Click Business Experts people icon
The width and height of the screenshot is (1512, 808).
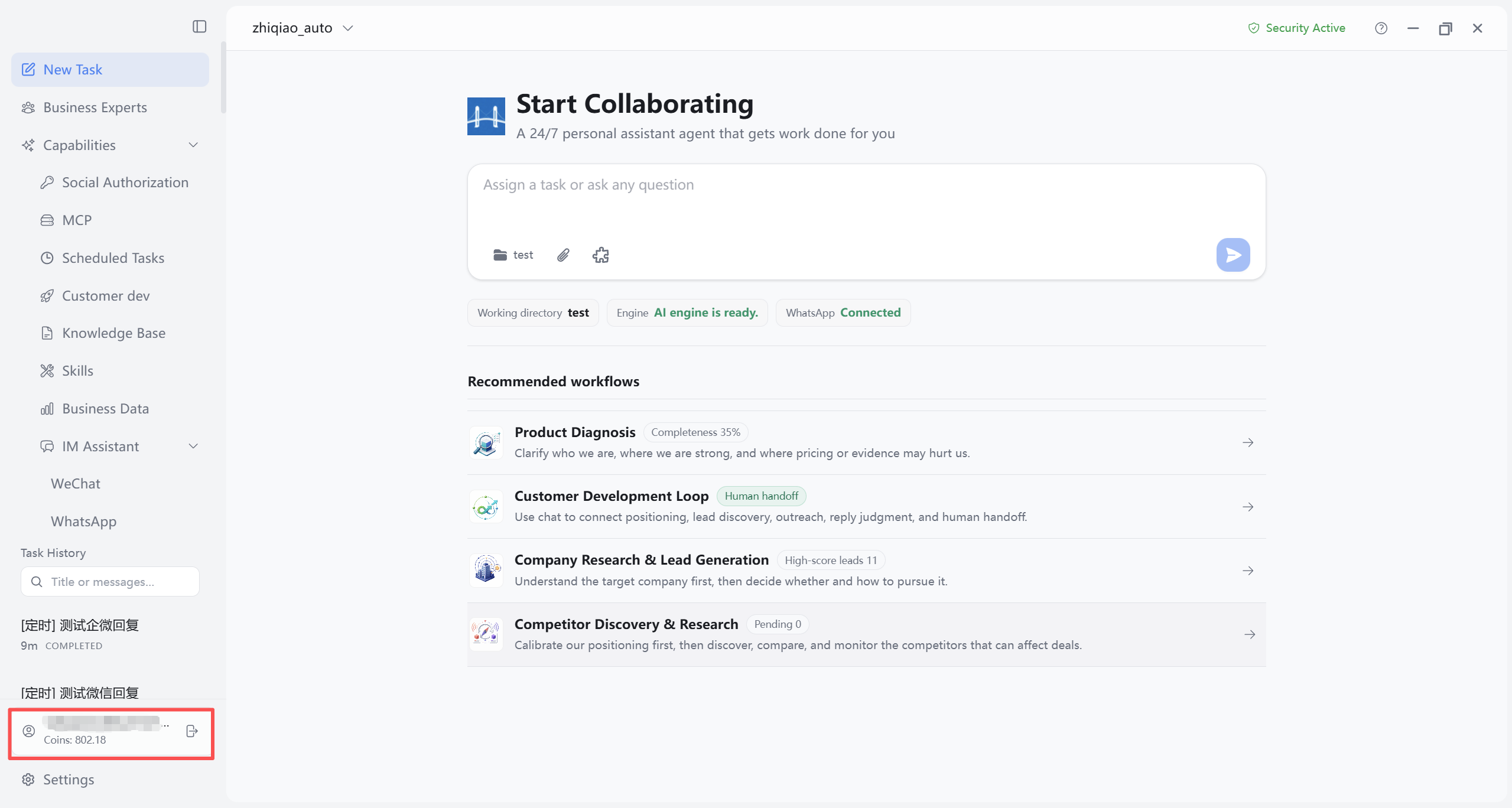coord(28,107)
